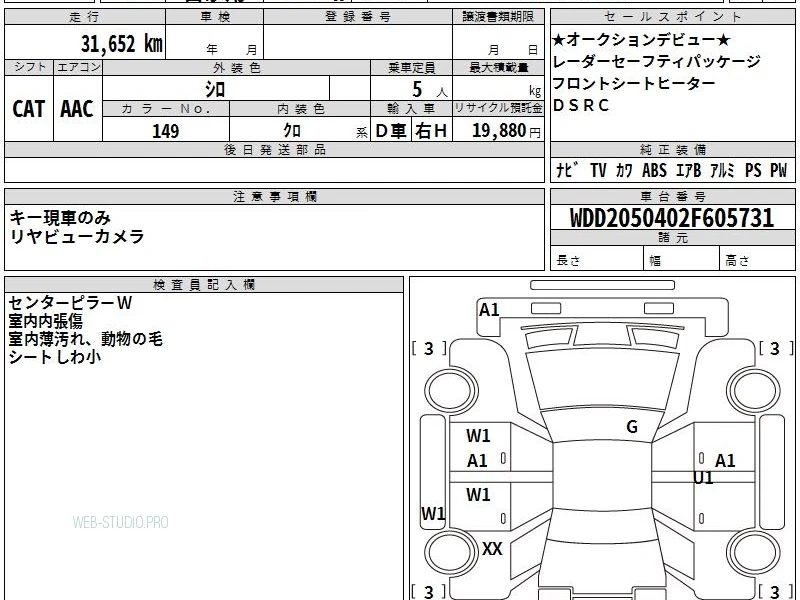The height and width of the screenshot is (600, 800).
Task: Click the センターピラーW inspector note
Action: [x=70, y=303]
